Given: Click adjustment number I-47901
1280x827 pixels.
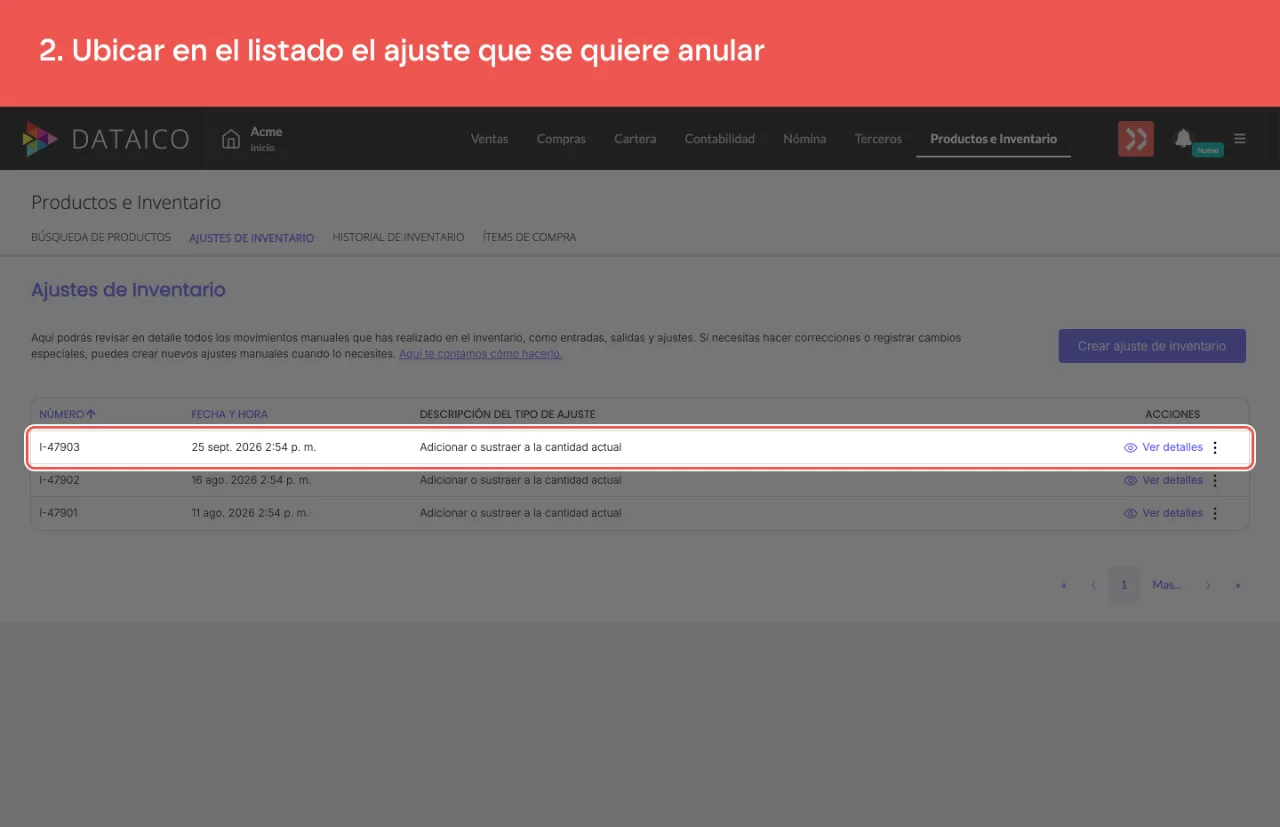Looking at the screenshot, I should [x=59, y=514].
